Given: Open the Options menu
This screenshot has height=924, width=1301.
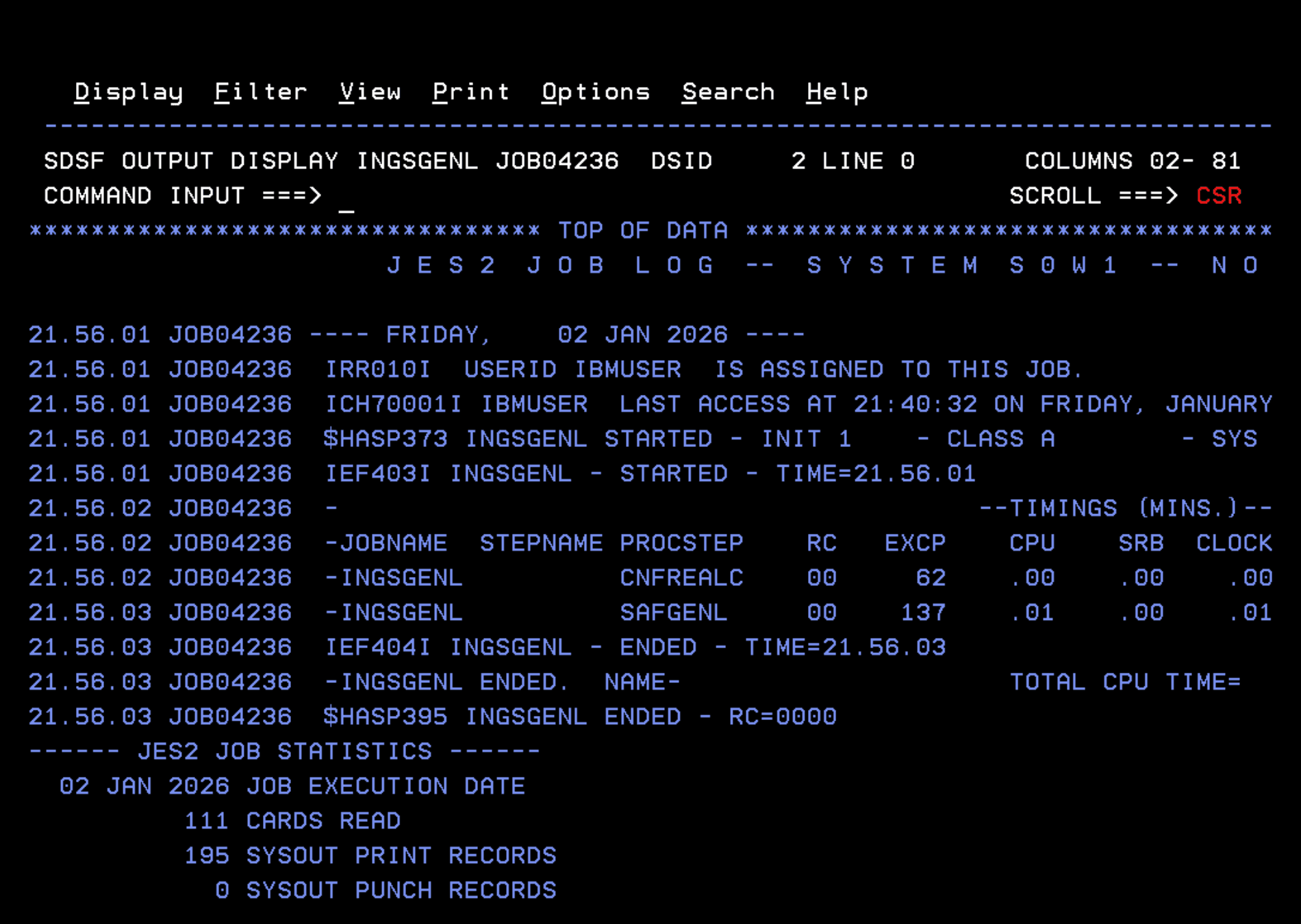Looking at the screenshot, I should pos(595,92).
